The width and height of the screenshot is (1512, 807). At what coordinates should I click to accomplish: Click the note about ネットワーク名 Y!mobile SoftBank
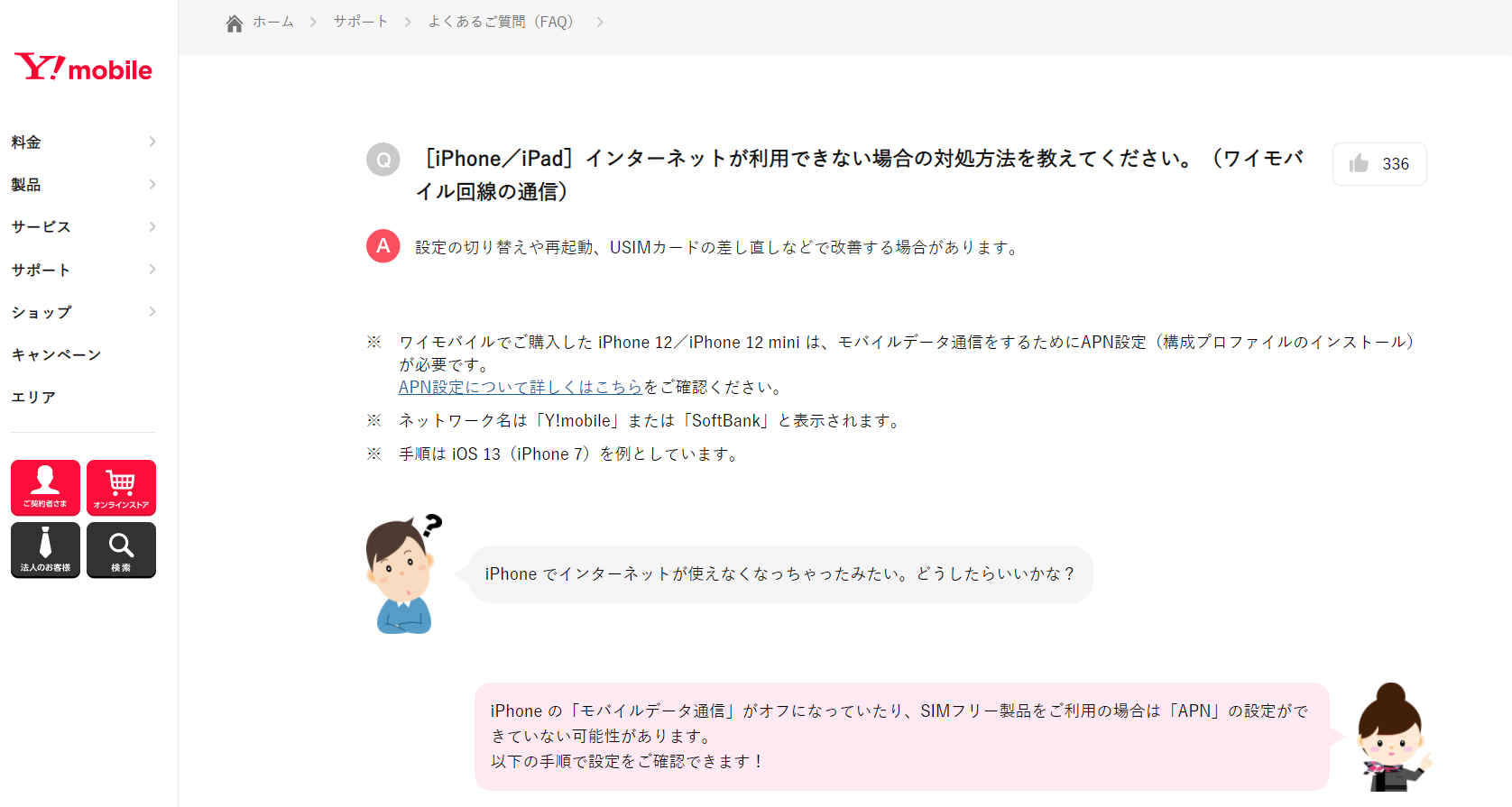click(651, 420)
